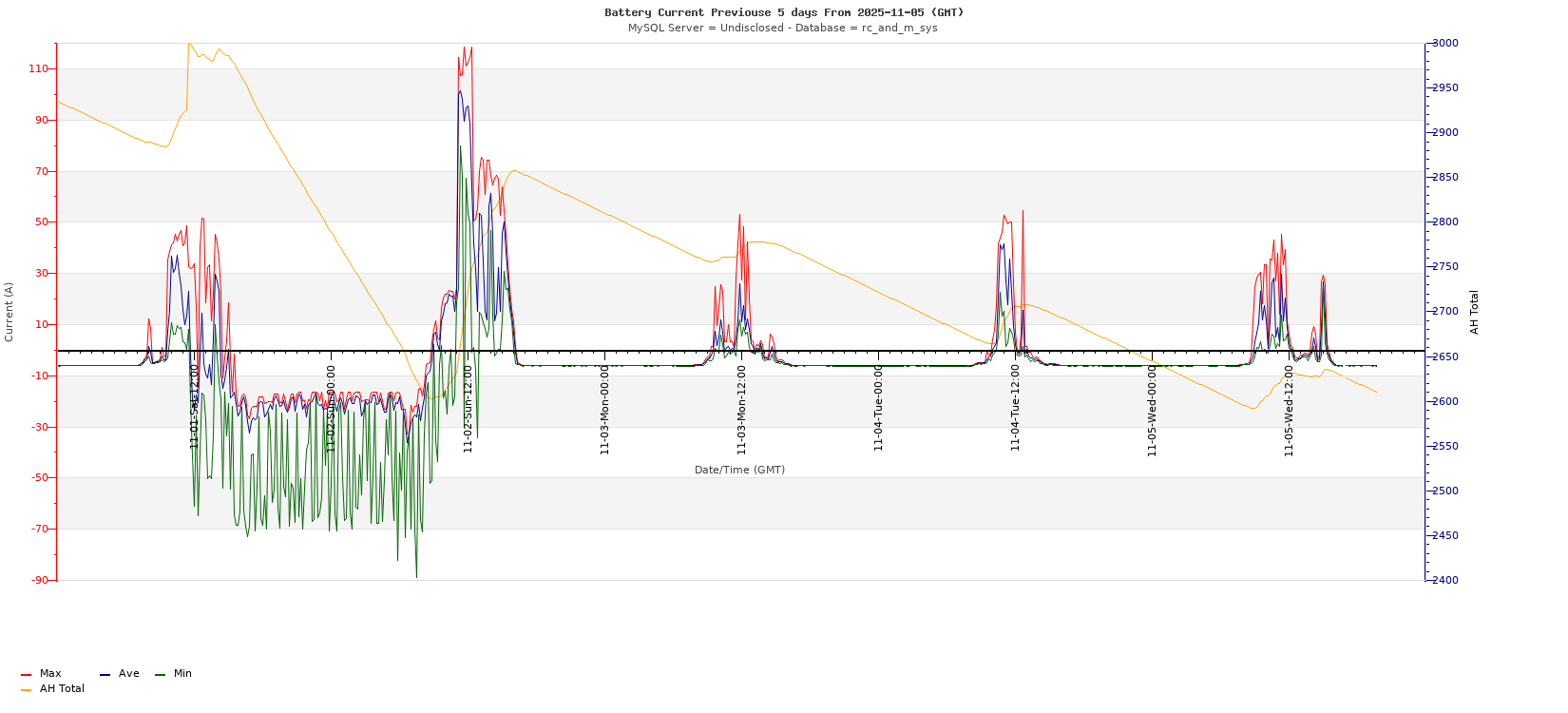1568x713 pixels.
Task: Select the Max legend label
Action: (50, 674)
